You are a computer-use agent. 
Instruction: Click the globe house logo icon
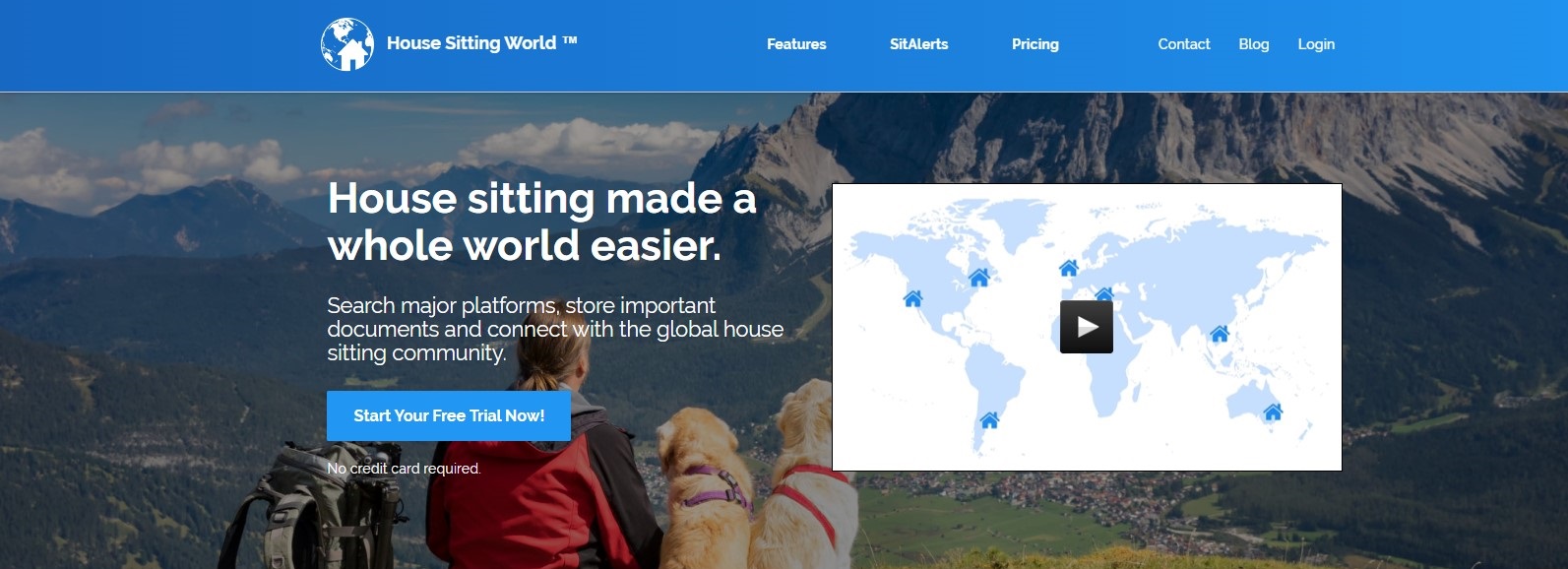pyautogui.click(x=347, y=44)
